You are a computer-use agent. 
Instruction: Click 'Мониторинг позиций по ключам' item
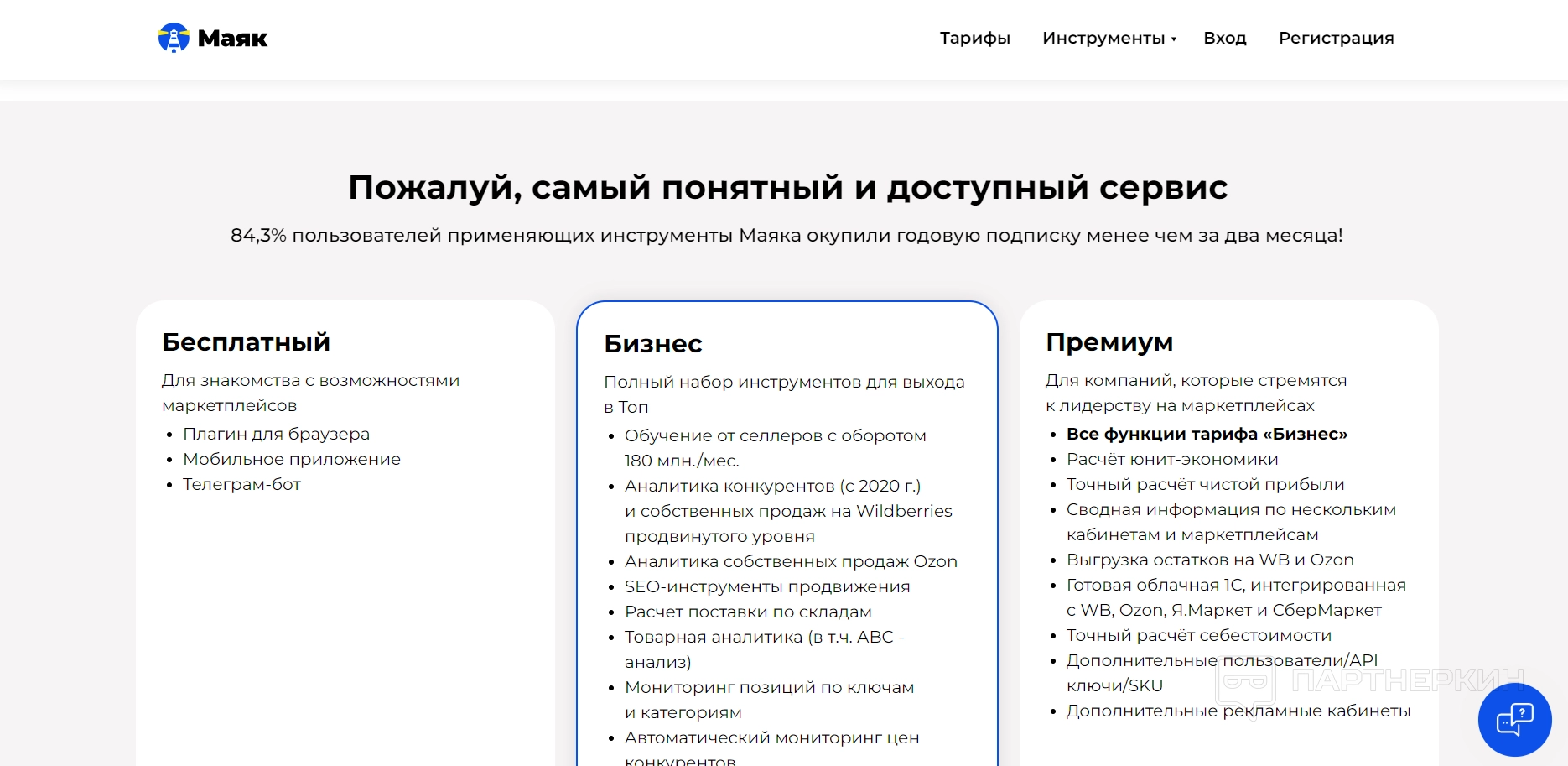click(x=769, y=700)
